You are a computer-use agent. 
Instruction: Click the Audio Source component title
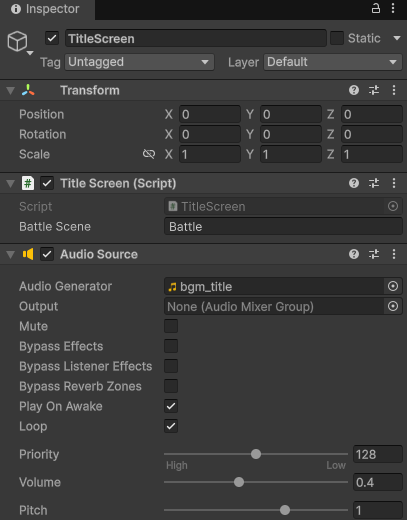tap(99, 254)
